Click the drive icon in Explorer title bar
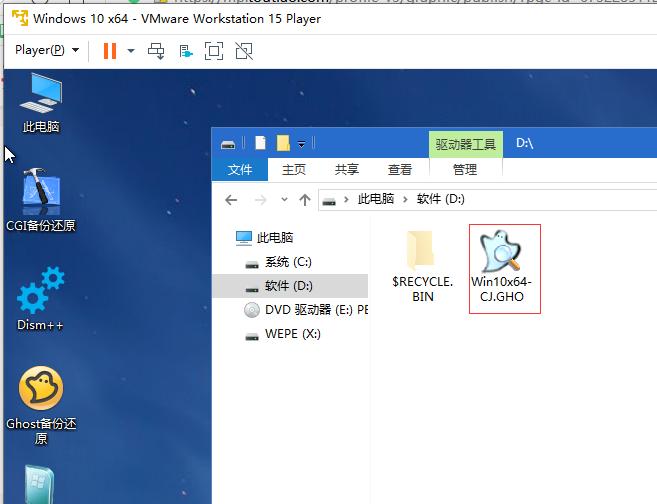Screen dimensions: 657x504 pyautogui.click(x=228, y=145)
